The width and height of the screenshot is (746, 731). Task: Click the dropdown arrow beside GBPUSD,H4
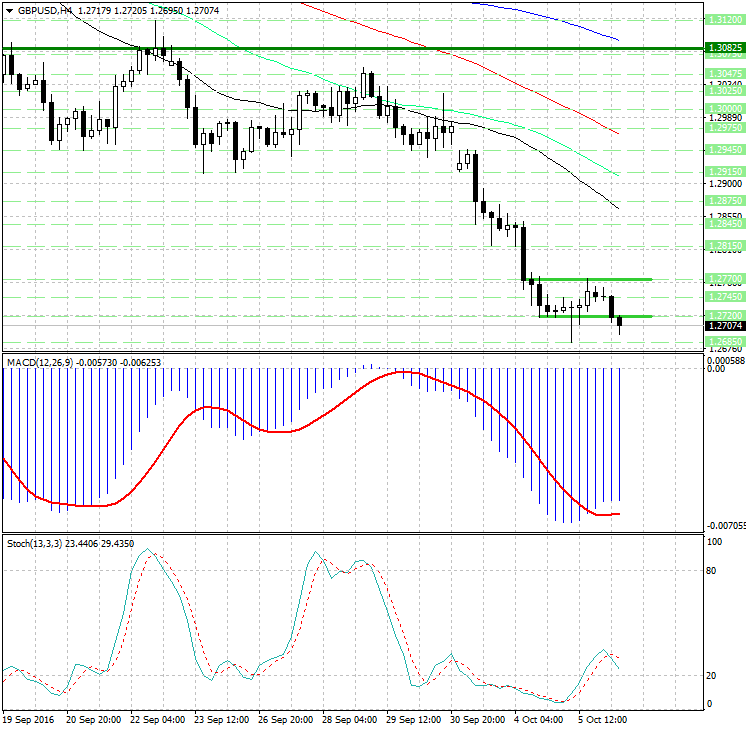8,10
